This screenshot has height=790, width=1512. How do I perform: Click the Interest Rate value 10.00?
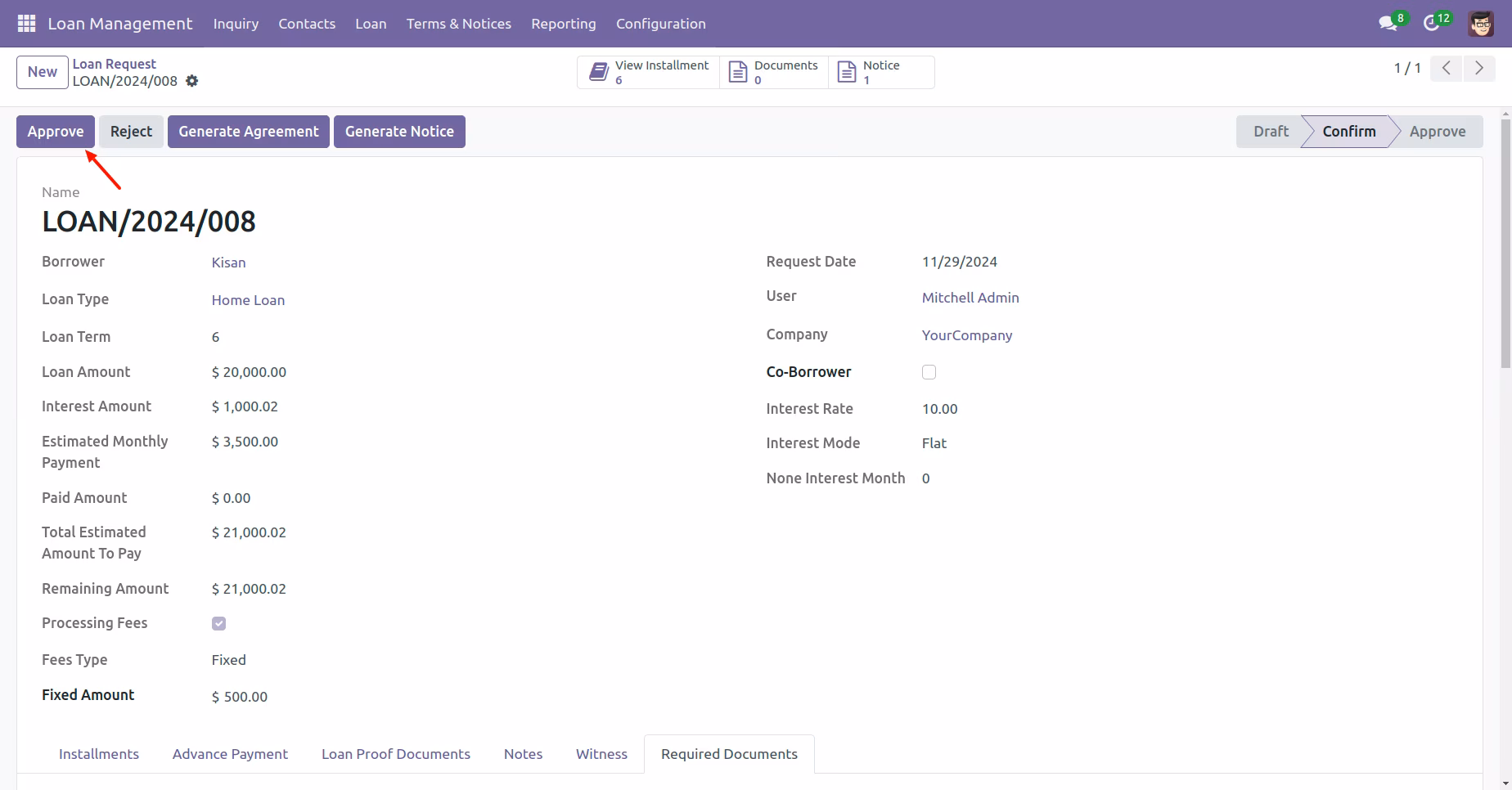939,409
